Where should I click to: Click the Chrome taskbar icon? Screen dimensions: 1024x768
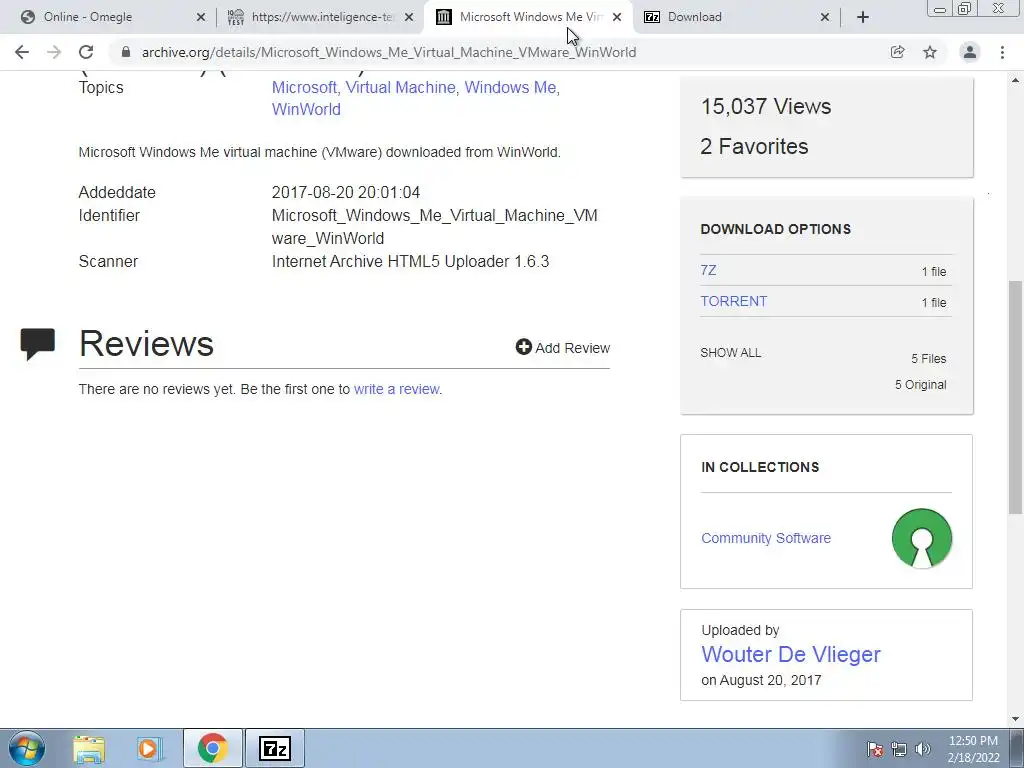pyautogui.click(x=213, y=748)
